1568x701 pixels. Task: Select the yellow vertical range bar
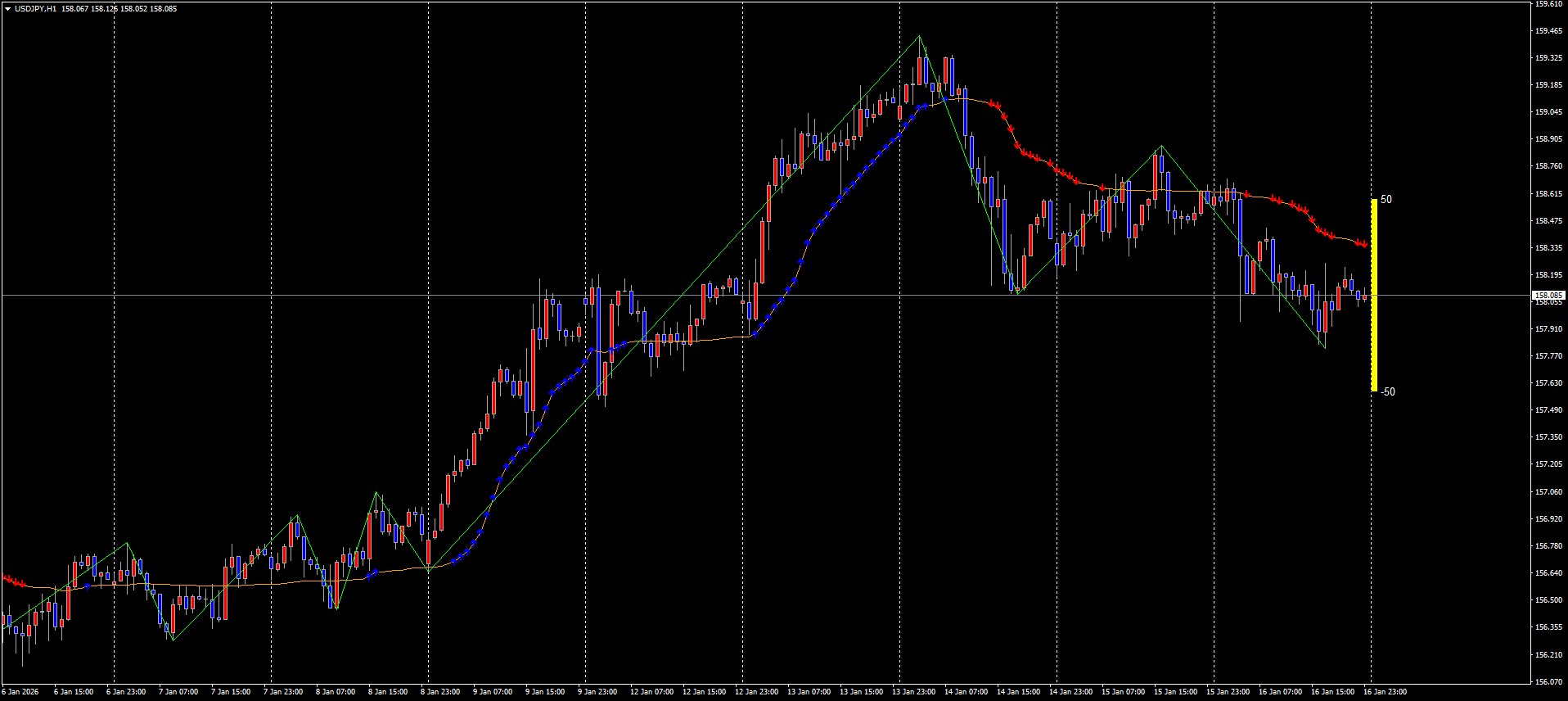tap(1374, 295)
